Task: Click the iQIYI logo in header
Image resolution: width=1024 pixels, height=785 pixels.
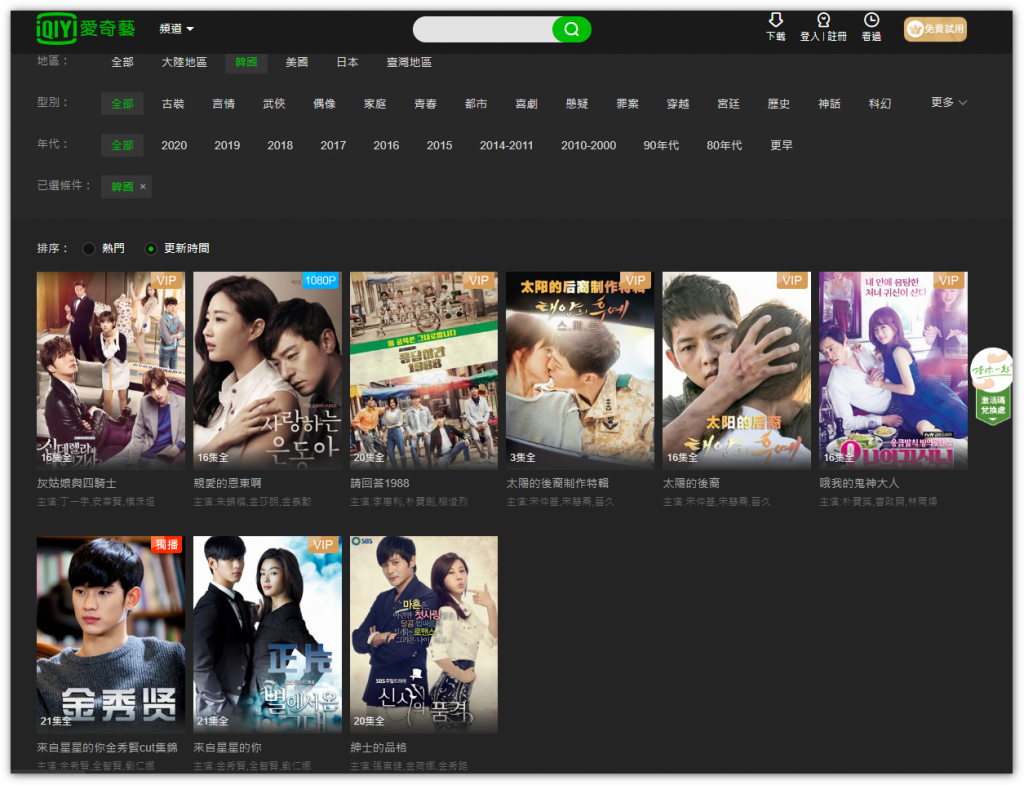Action: click(86, 28)
